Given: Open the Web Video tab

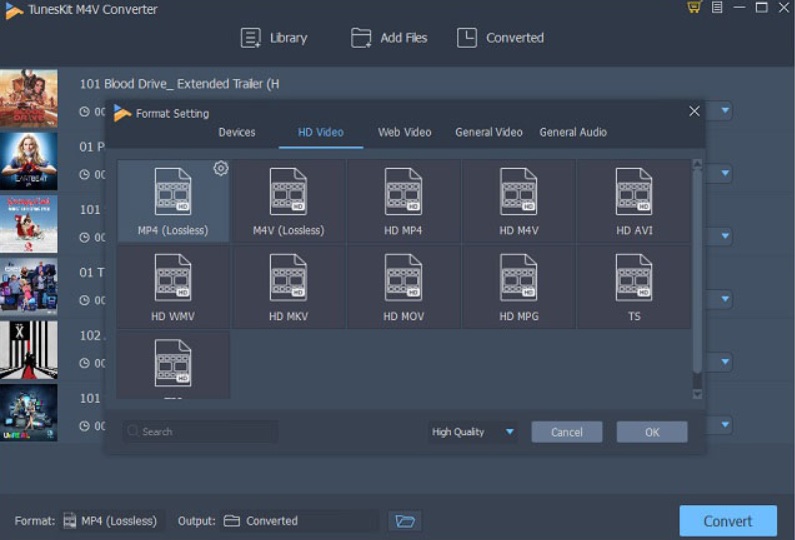Looking at the screenshot, I should click(x=405, y=132).
